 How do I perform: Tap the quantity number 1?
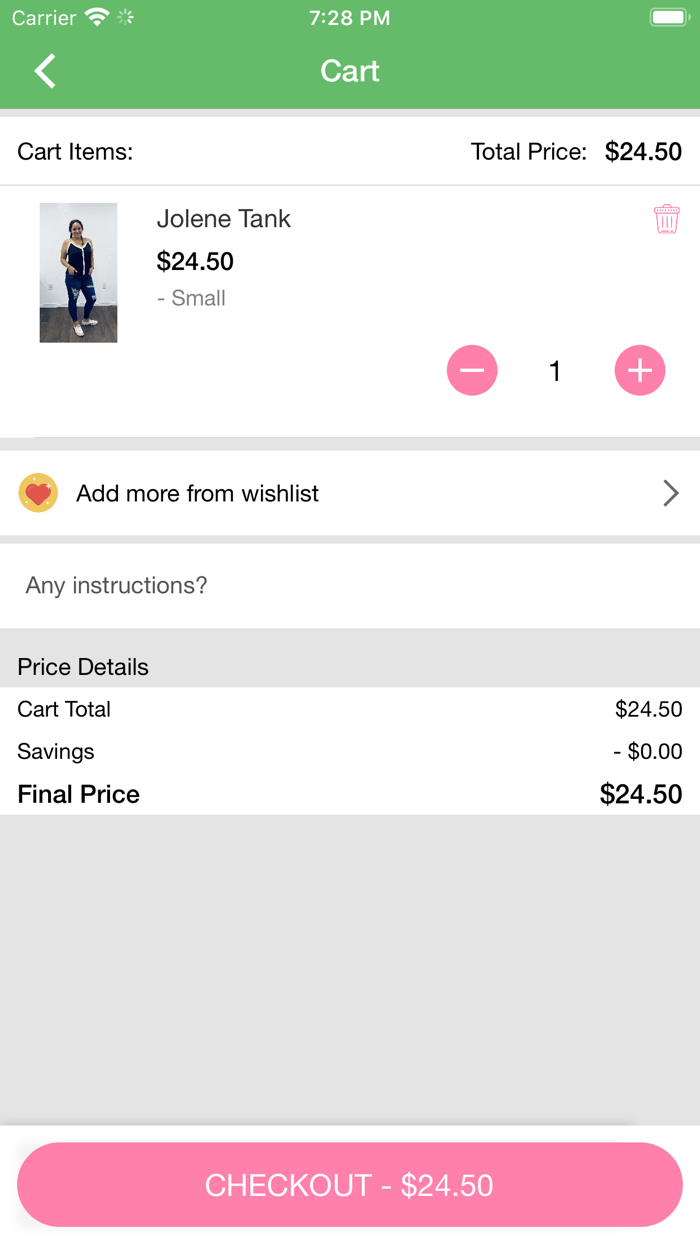tap(555, 370)
